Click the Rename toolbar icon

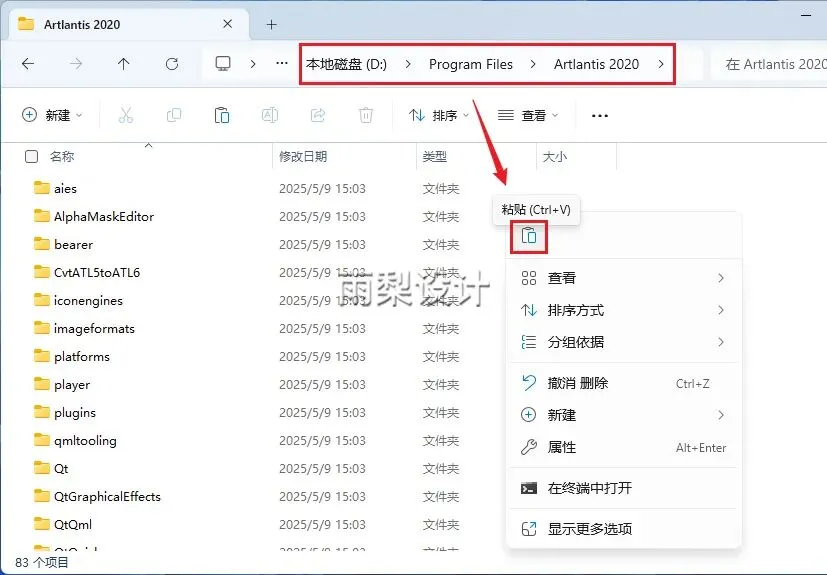click(x=270, y=115)
